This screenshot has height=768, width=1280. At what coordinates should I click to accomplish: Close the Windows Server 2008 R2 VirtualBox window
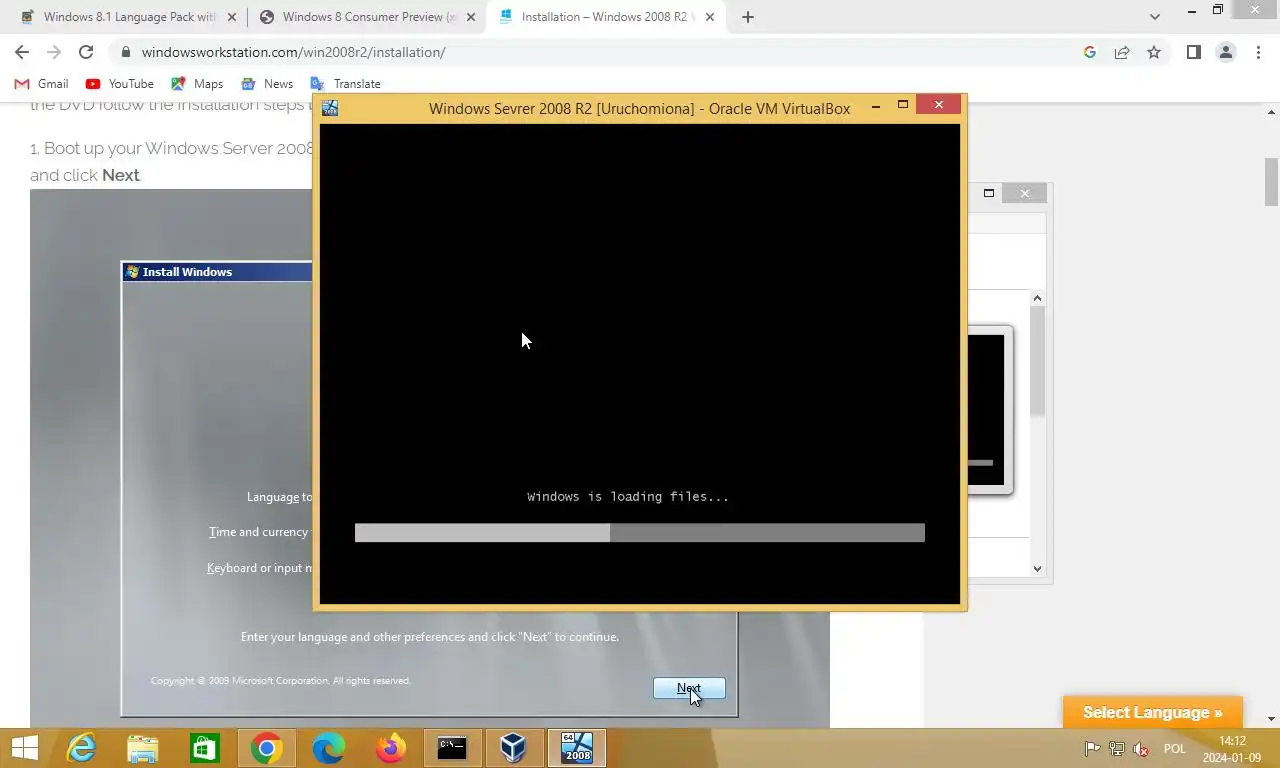click(x=939, y=105)
